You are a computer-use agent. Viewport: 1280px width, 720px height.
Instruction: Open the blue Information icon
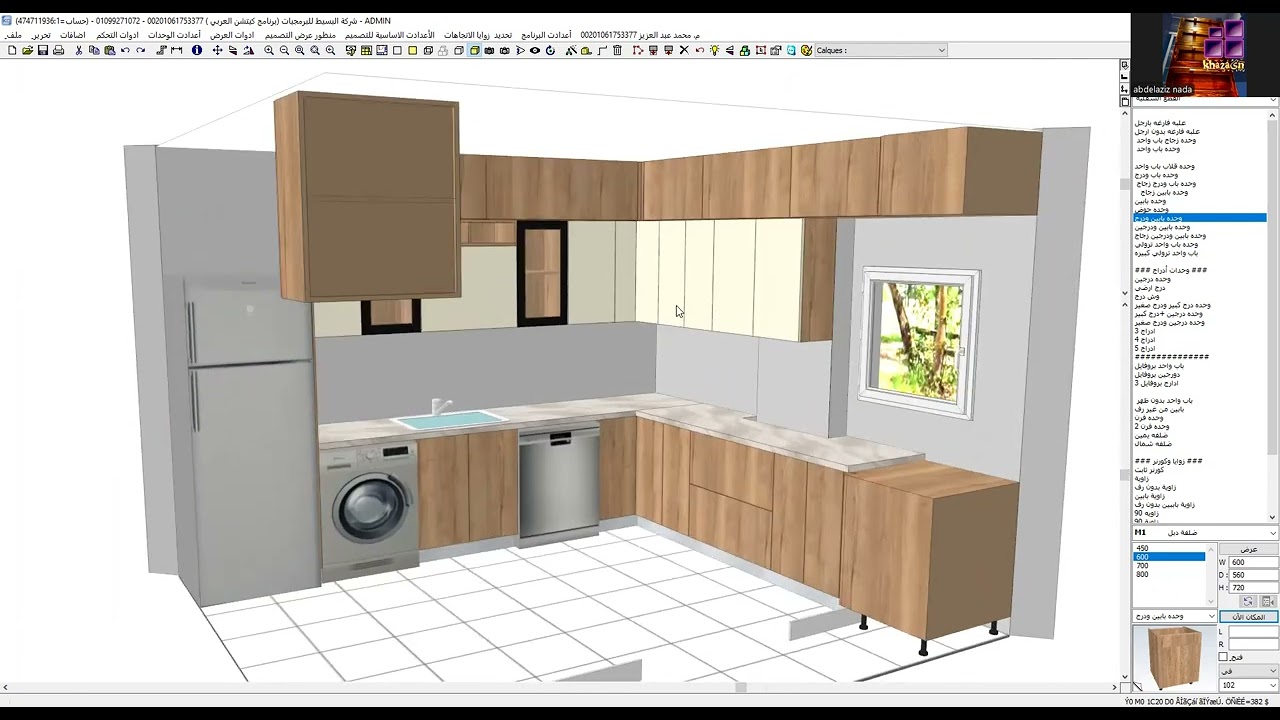(x=197, y=50)
